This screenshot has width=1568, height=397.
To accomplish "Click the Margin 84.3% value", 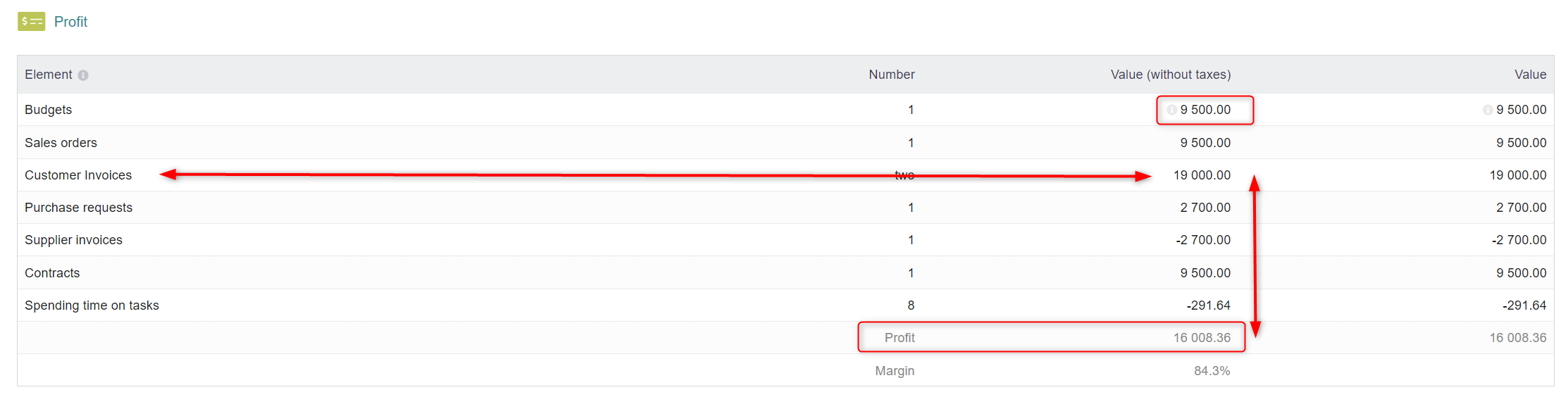I will click(1212, 371).
